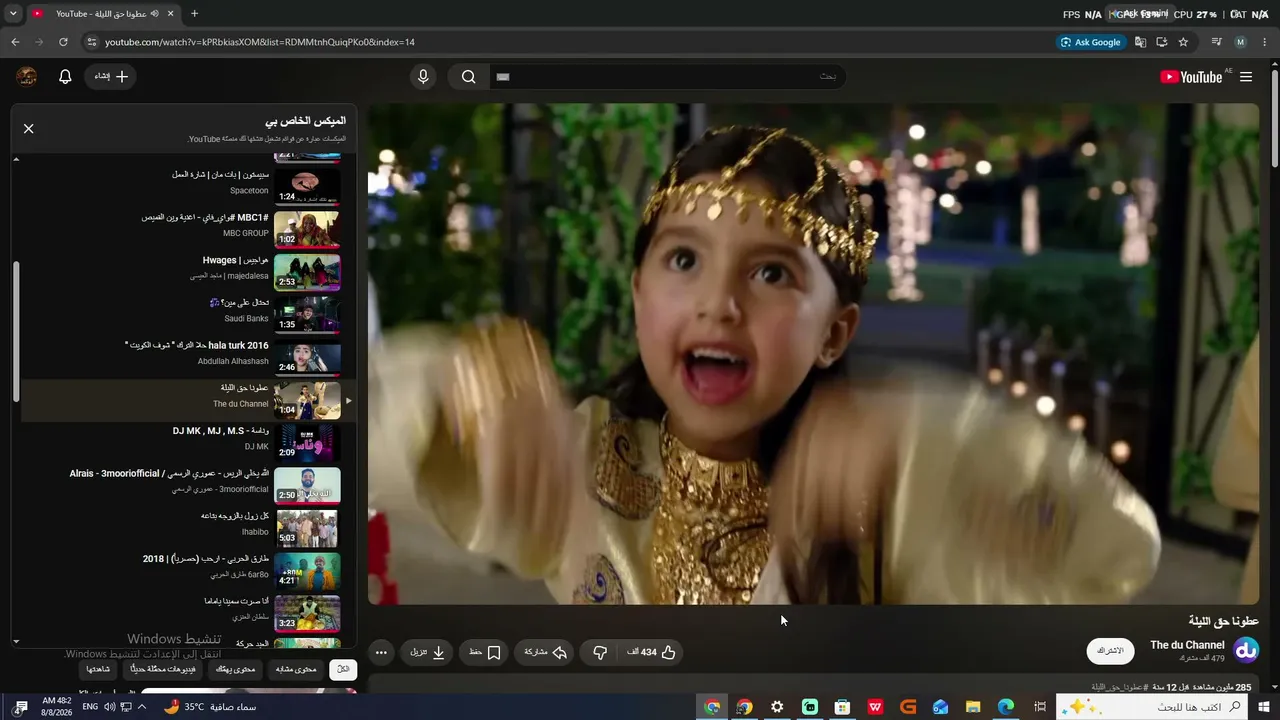This screenshot has width=1280, height=720.
Task: Open WPS Office from the taskbar
Action: (875, 707)
